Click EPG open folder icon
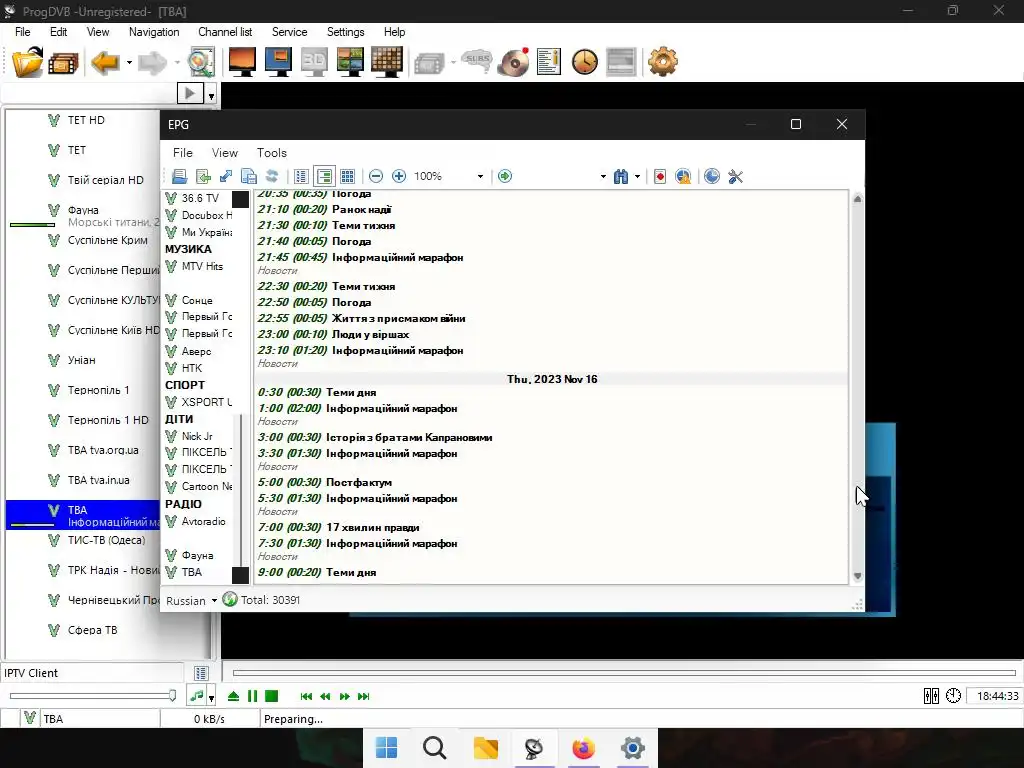The image size is (1024, 768). coord(180,176)
